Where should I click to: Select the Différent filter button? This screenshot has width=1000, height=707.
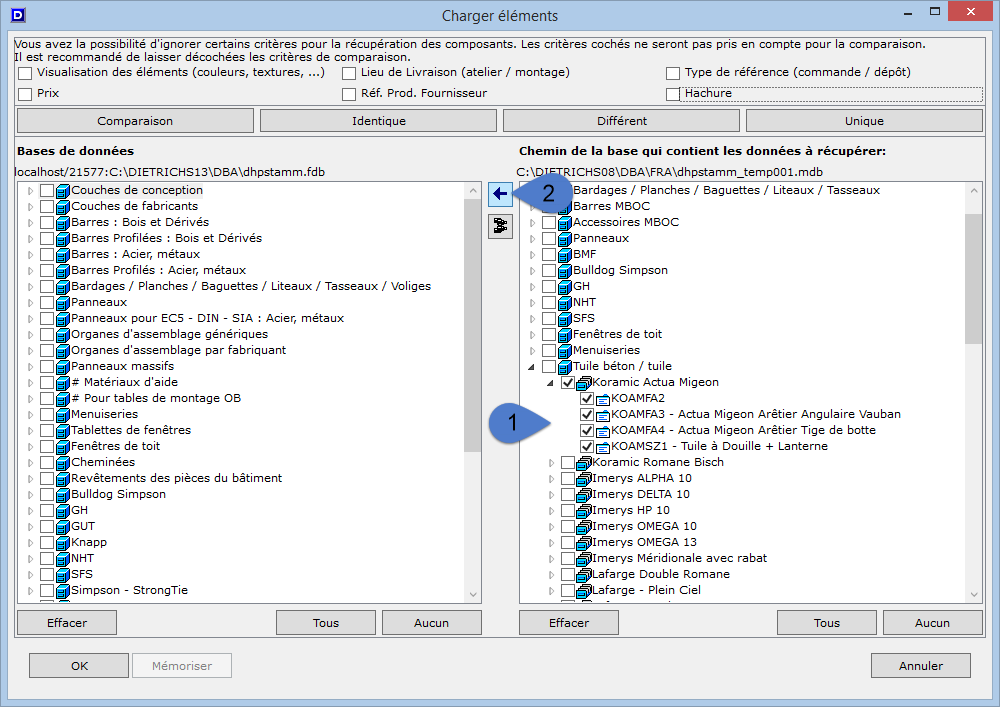tap(621, 121)
